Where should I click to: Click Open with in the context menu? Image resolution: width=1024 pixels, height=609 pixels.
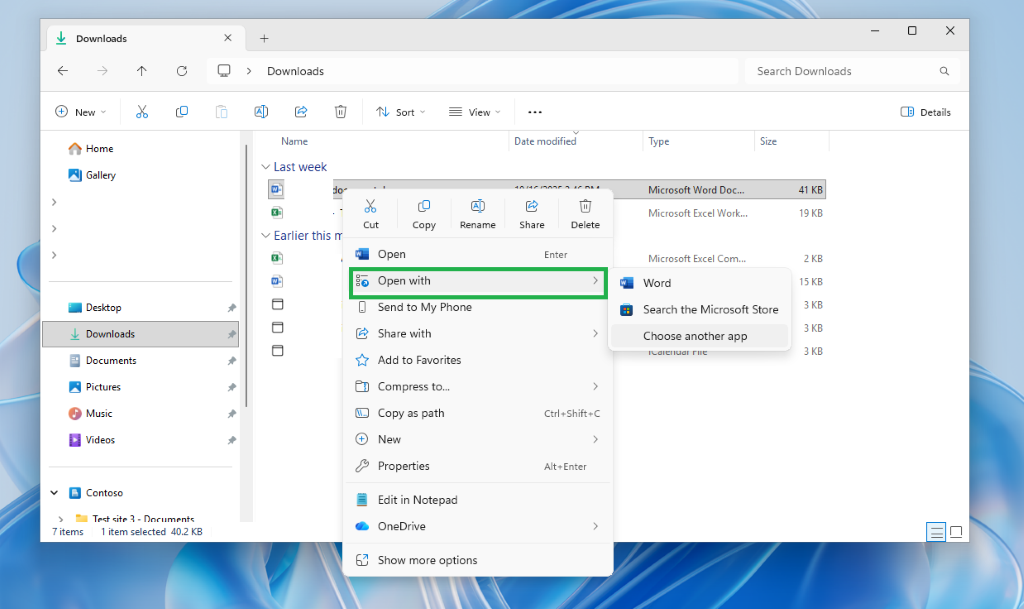(x=478, y=281)
